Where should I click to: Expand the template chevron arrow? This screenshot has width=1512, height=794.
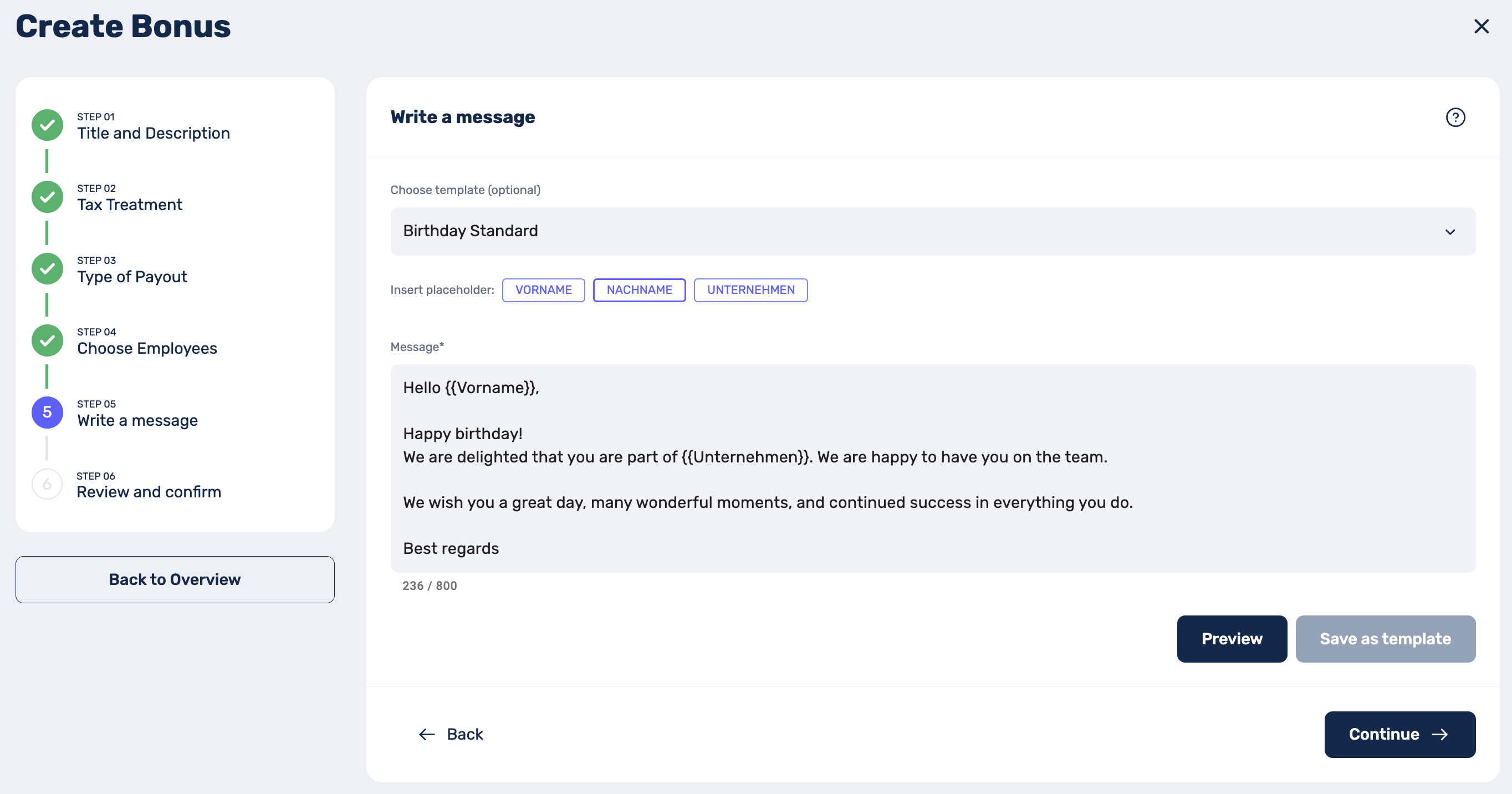[x=1450, y=232]
